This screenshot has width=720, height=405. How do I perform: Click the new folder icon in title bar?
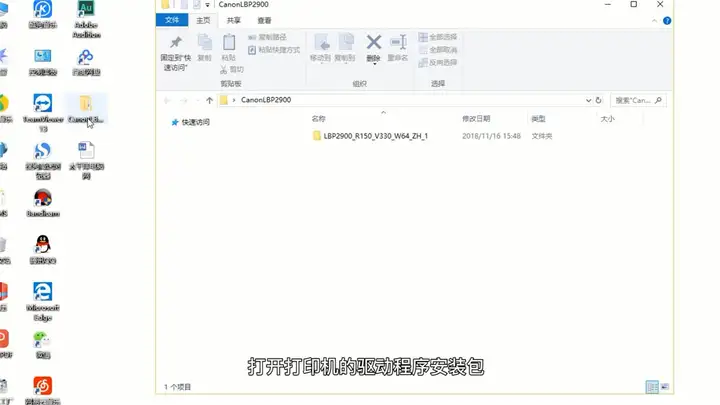point(184,5)
